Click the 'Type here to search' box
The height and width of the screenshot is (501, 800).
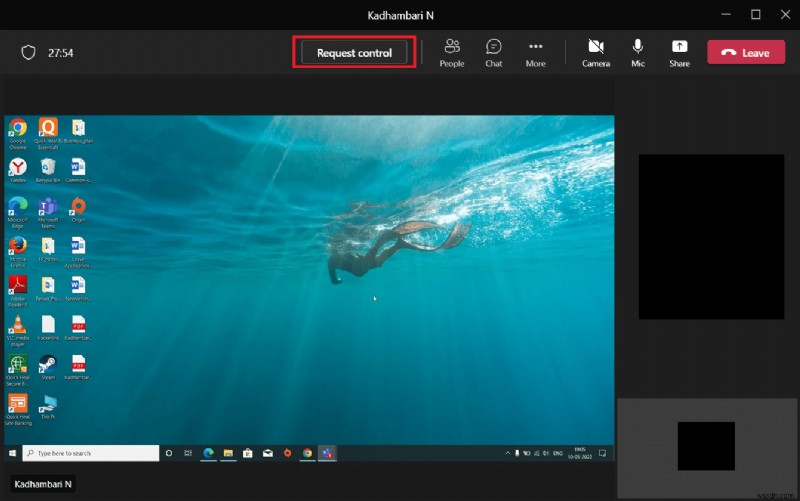click(x=91, y=453)
